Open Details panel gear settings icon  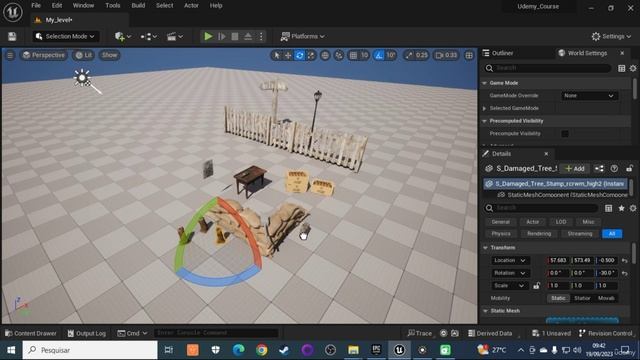(633, 208)
